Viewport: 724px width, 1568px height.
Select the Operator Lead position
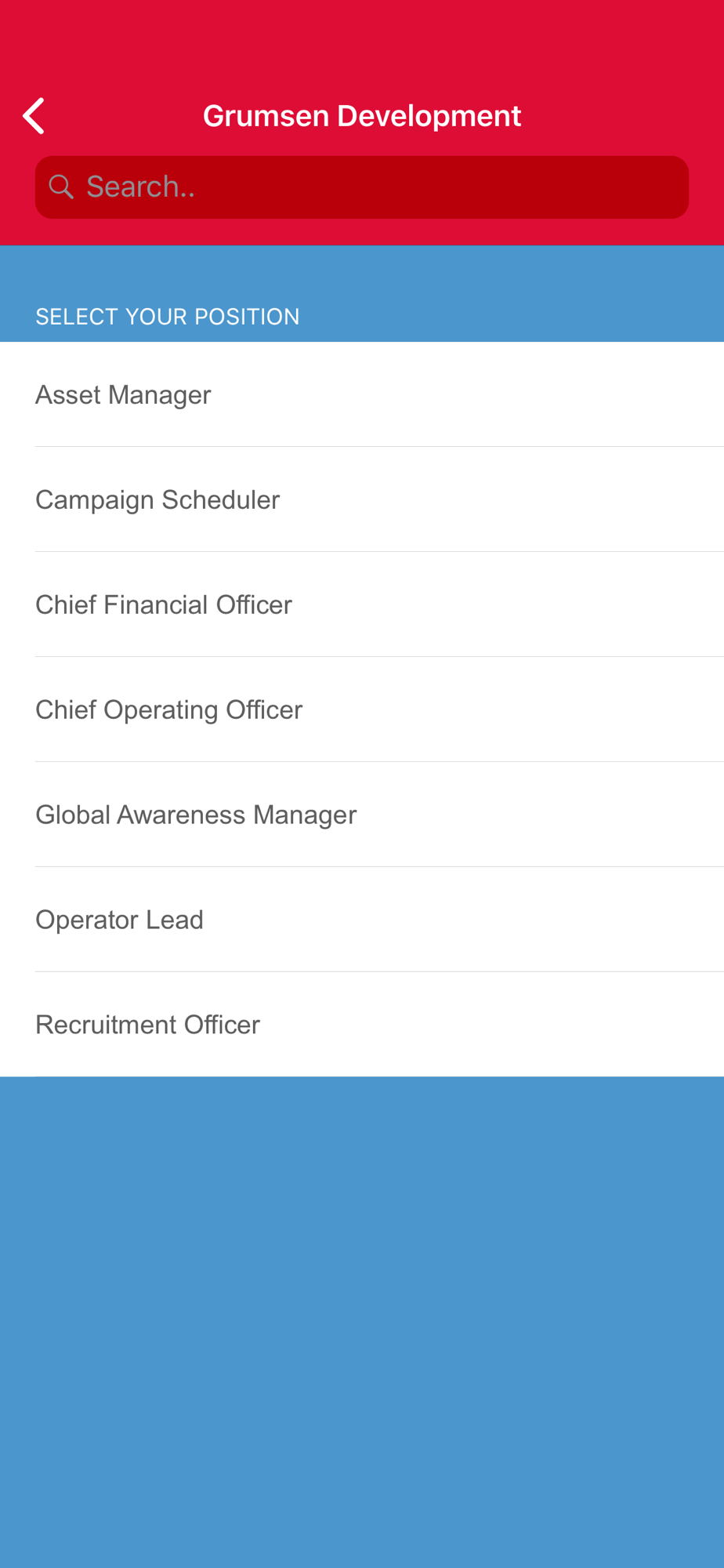point(362,920)
